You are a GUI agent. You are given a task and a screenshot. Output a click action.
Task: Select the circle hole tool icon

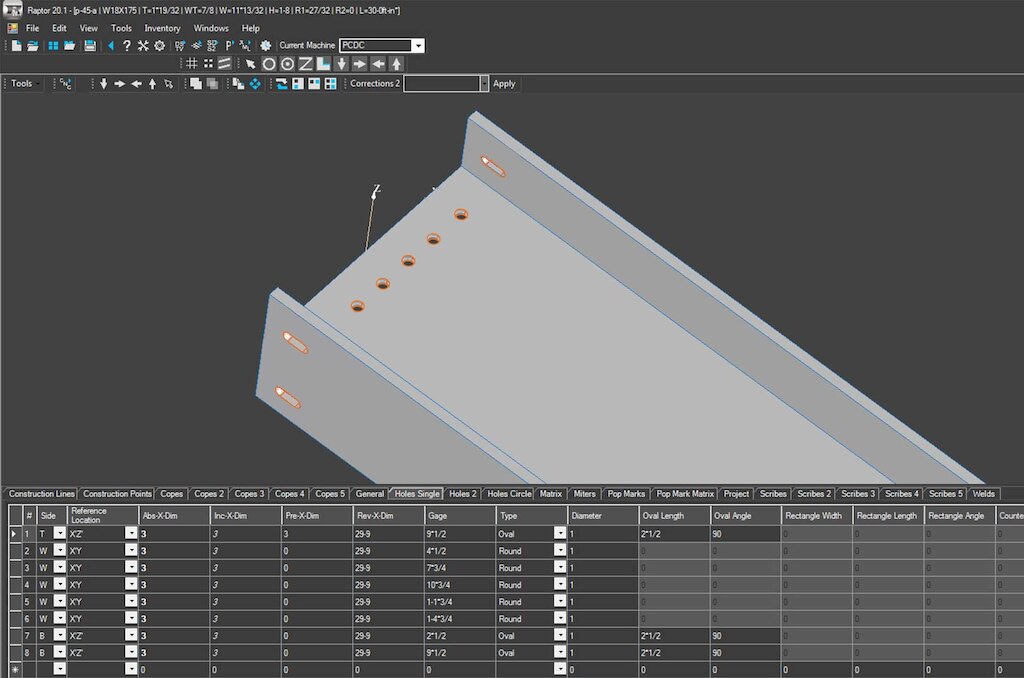pos(270,63)
